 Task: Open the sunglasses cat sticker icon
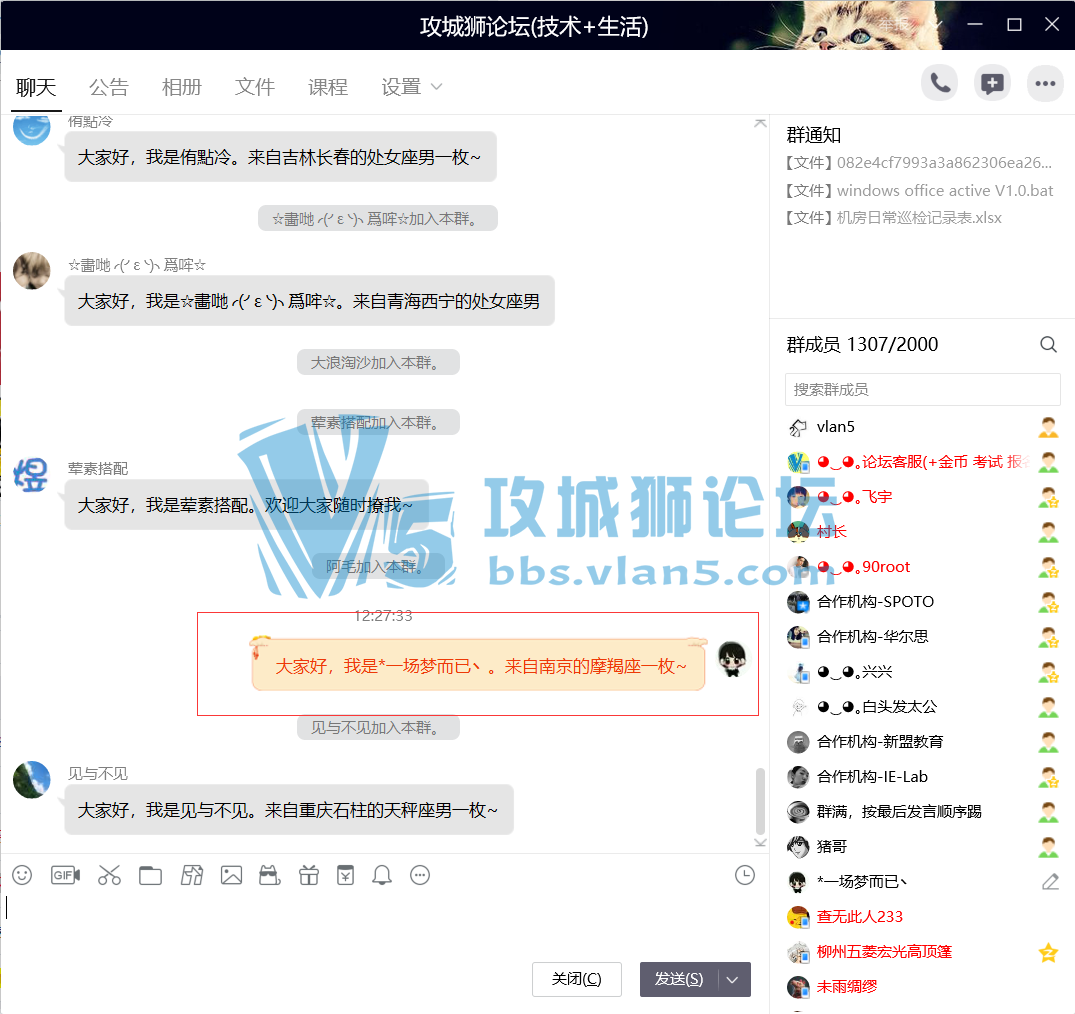point(269,875)
